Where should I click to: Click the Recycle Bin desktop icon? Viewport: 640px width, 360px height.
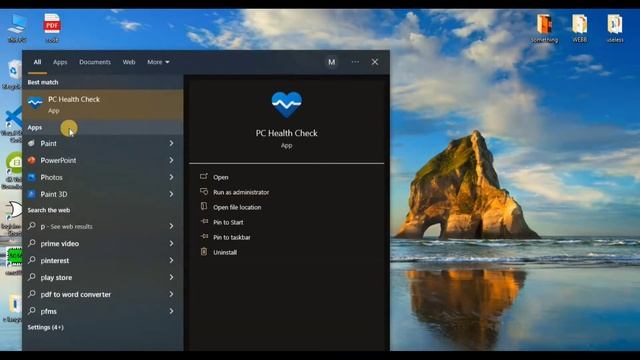tap(12, 74)
